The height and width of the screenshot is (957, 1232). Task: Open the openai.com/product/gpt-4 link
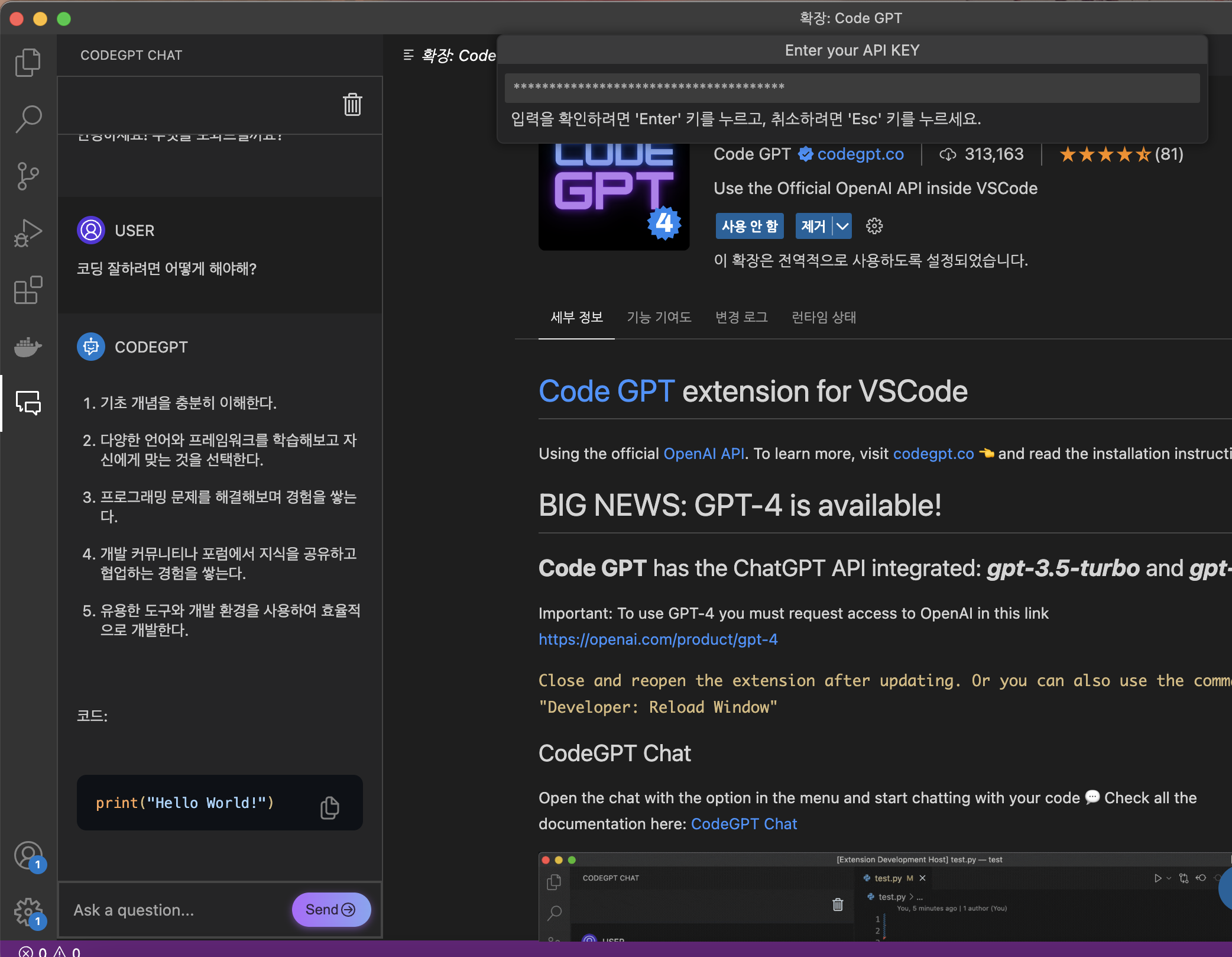[x=657, y=639]
